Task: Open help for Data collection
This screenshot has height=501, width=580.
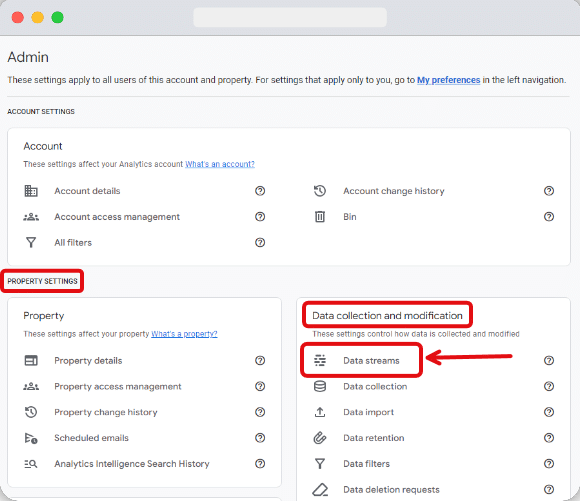Action: click(549, 386)
